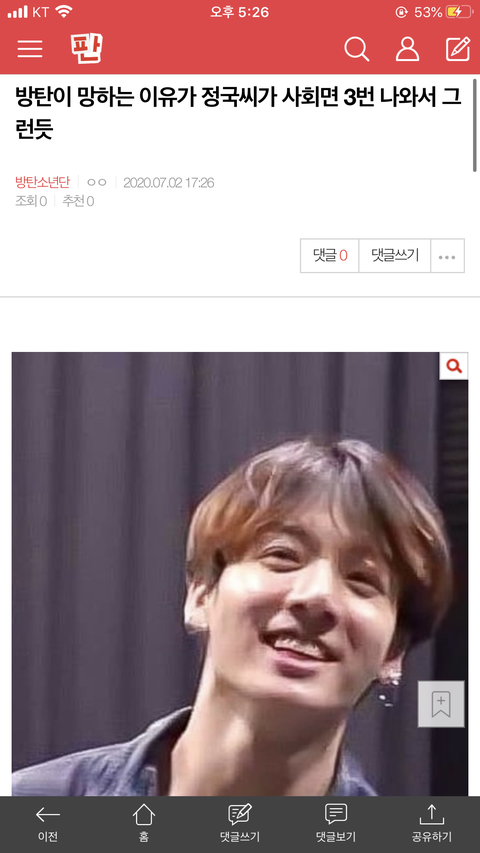Bookmark post with floating bookmark icon
This screenshot has height=853, width=480.
pyautogui.click(x=441, y=704)
